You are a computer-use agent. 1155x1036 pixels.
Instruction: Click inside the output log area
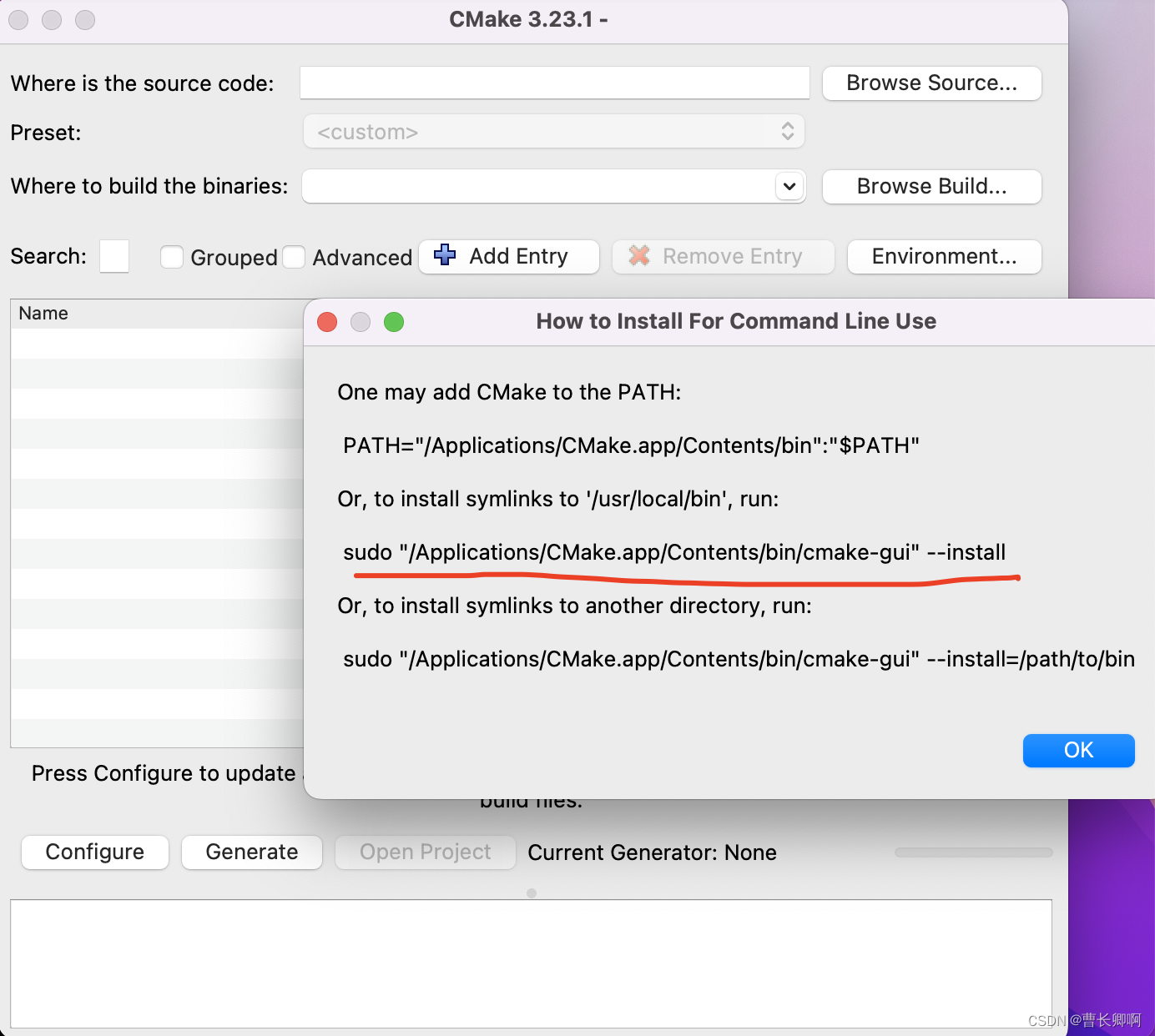pyautogui.click(x=531, y=963)
